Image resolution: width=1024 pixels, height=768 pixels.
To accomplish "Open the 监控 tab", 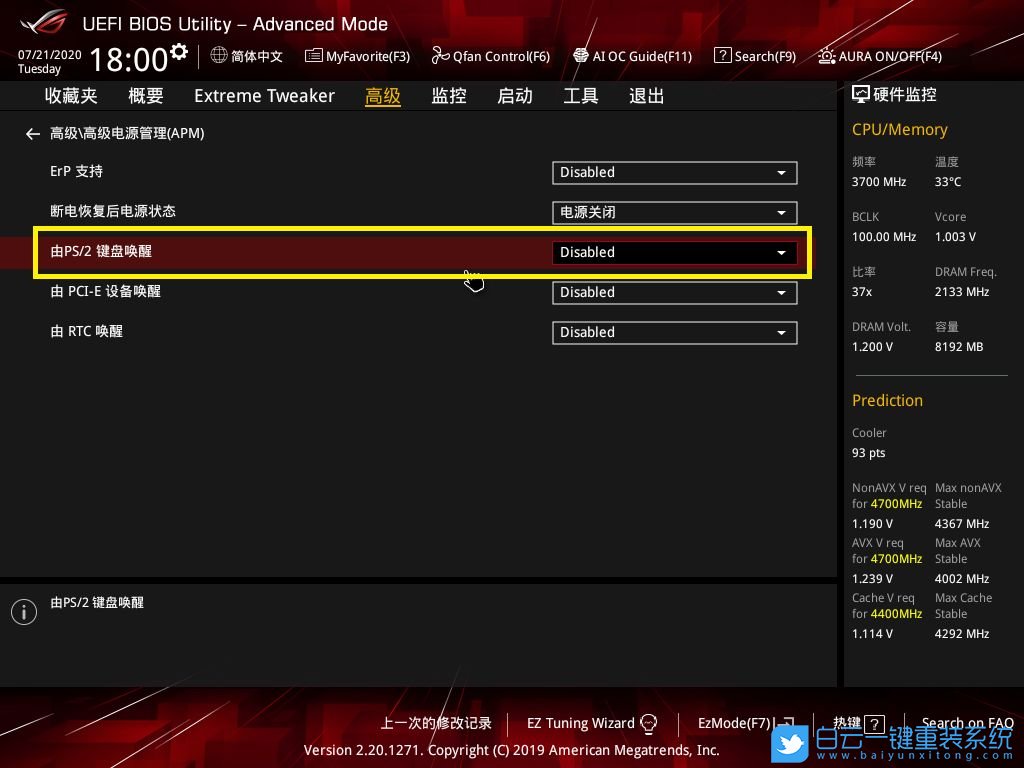I will pos(449,96).
